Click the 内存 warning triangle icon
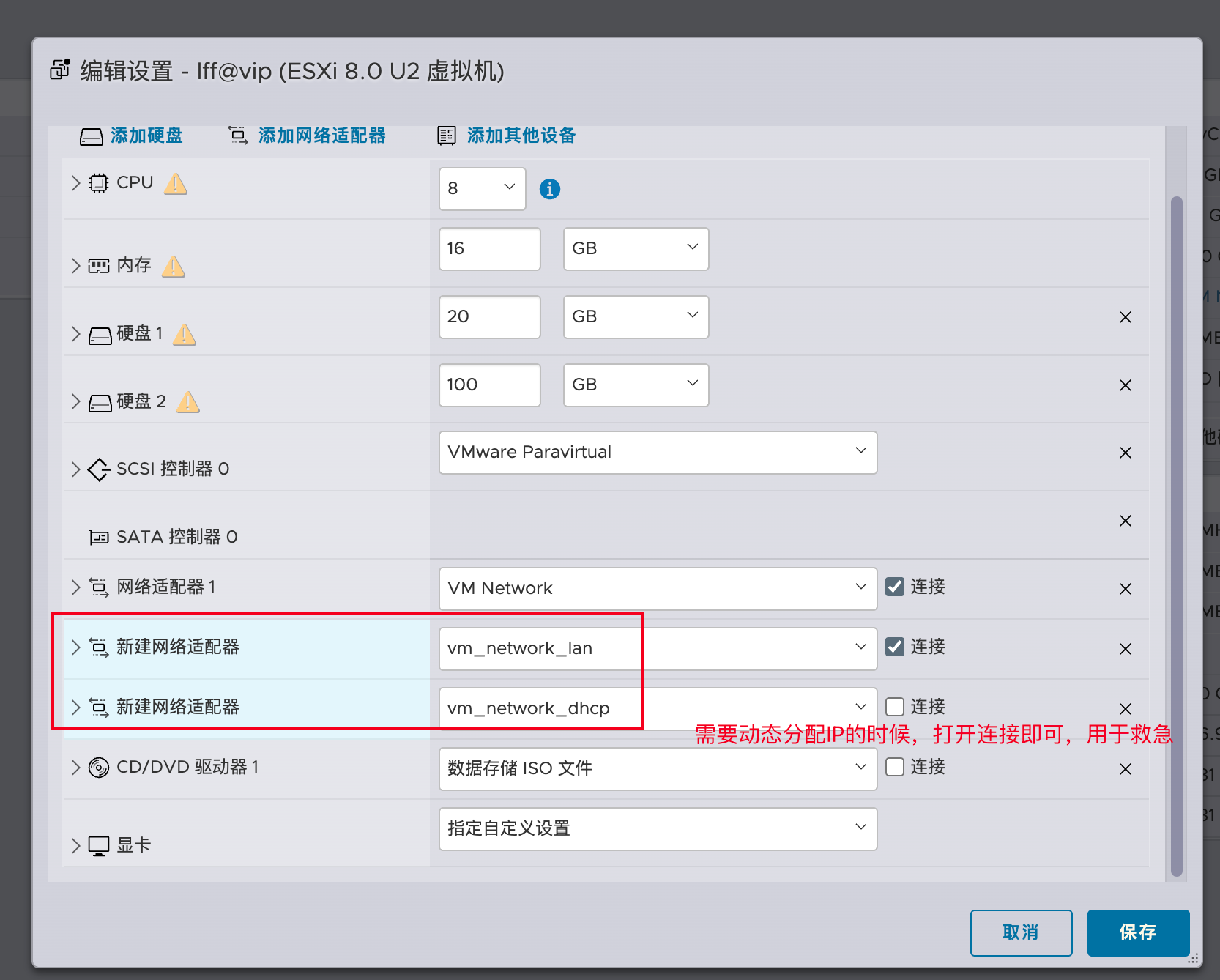The height and width of the screenshot is (980, 1220). [x=174, y=267]
